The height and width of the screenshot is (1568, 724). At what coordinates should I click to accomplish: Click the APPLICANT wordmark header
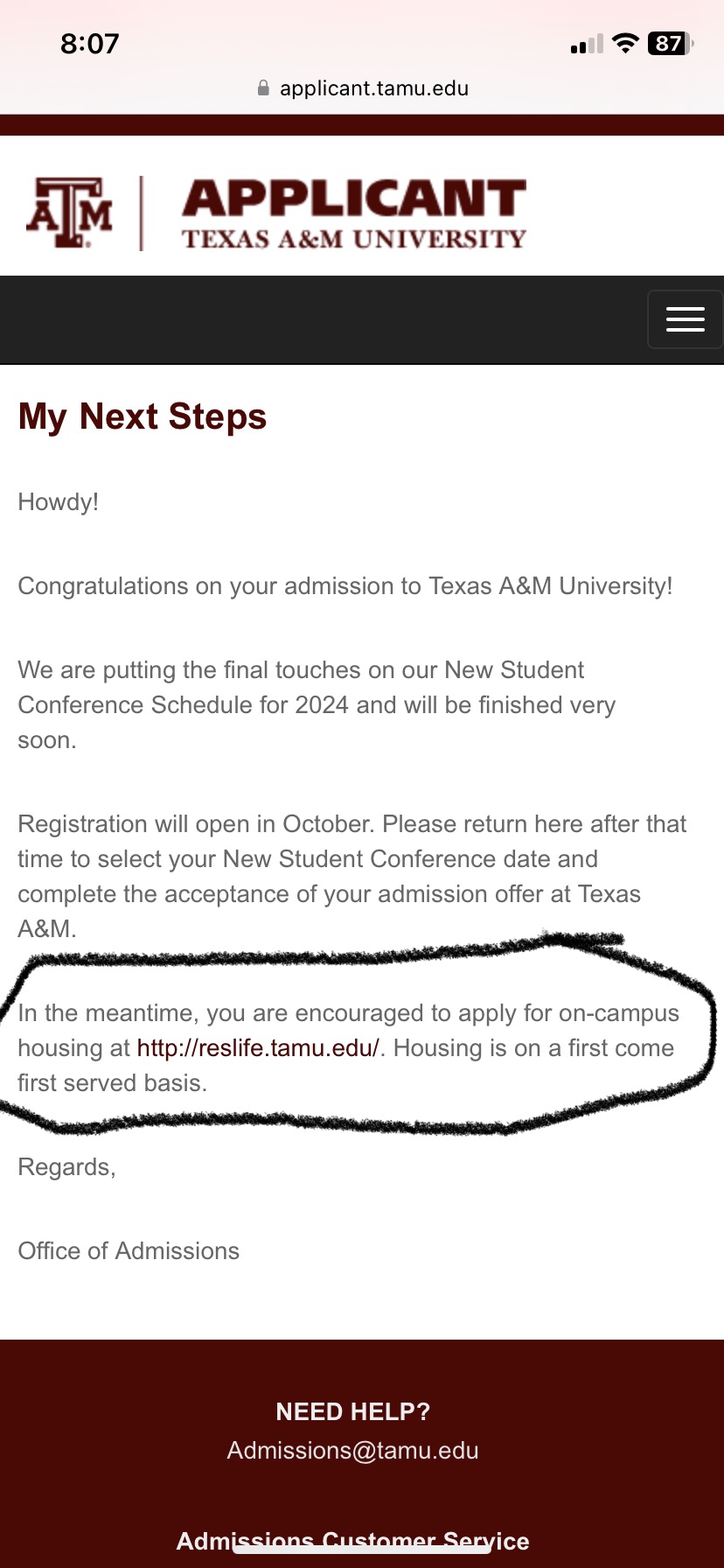[354, 199]
